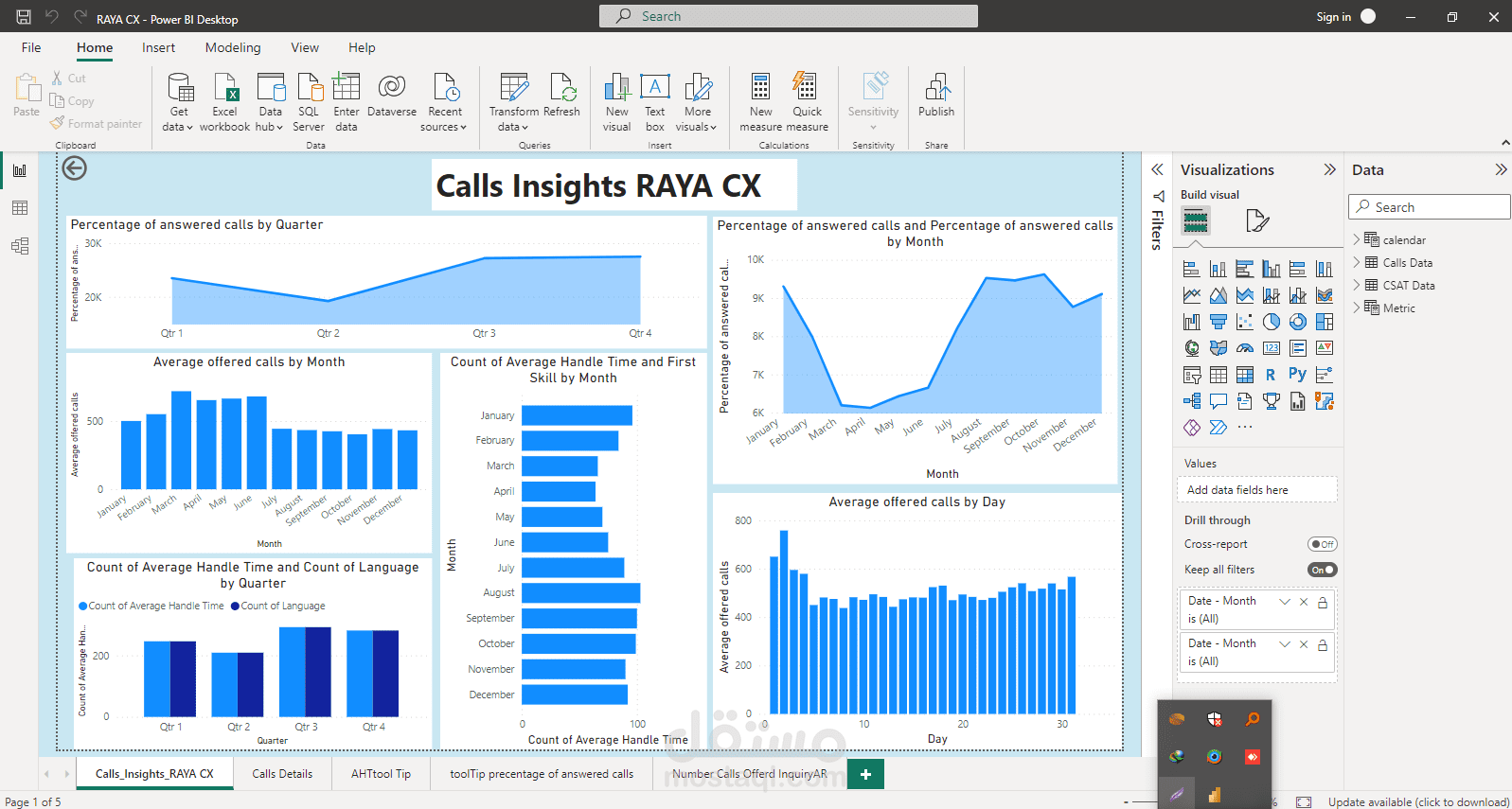
Task: Choose the Scatter chart visualization
Action: [x=1245, y=322]
